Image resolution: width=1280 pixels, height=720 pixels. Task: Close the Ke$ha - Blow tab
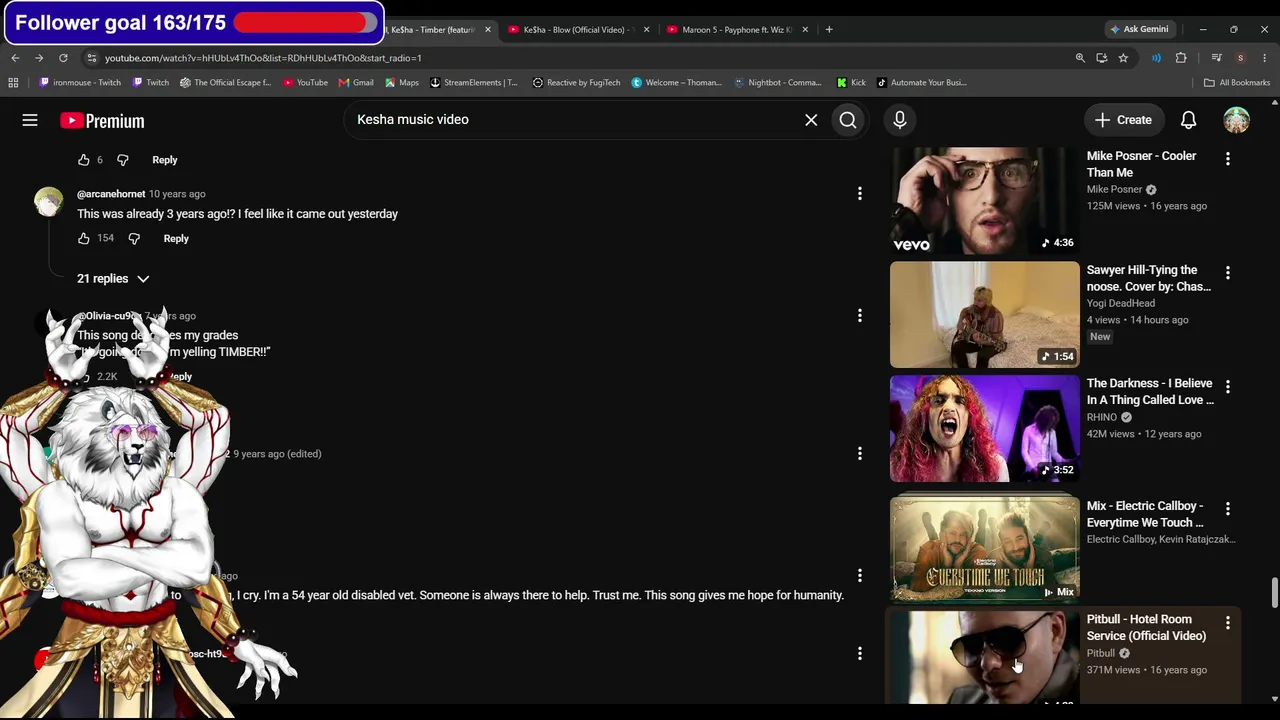[x=646, y=30]
